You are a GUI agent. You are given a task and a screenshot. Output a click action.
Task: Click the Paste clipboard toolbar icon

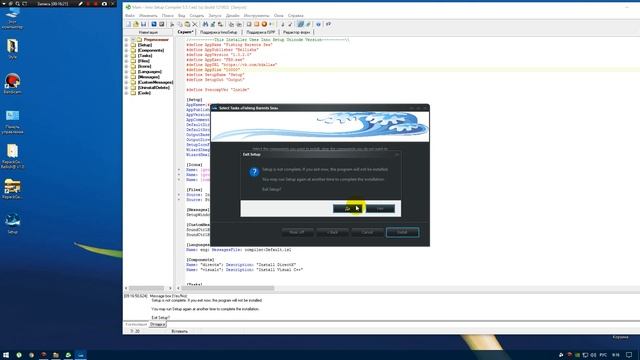coord(187,24)
